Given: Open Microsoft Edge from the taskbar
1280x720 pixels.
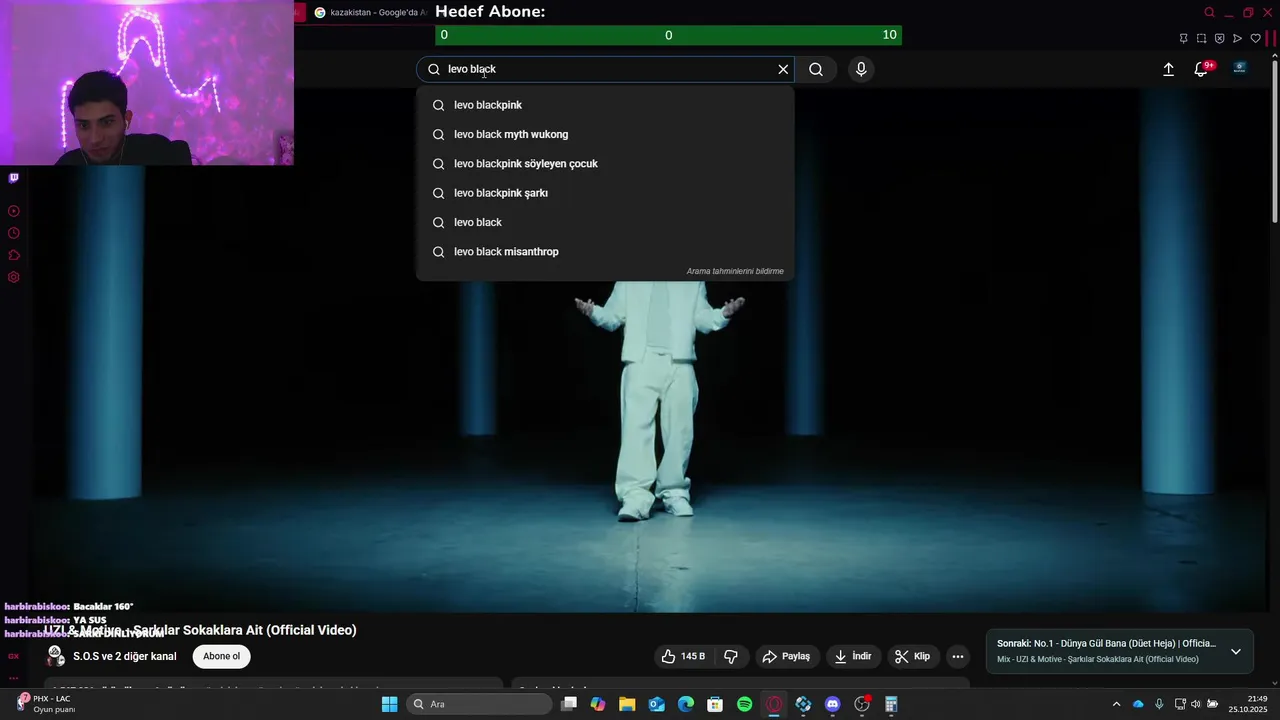Looking at the screenshot, I should pos(686,704).
